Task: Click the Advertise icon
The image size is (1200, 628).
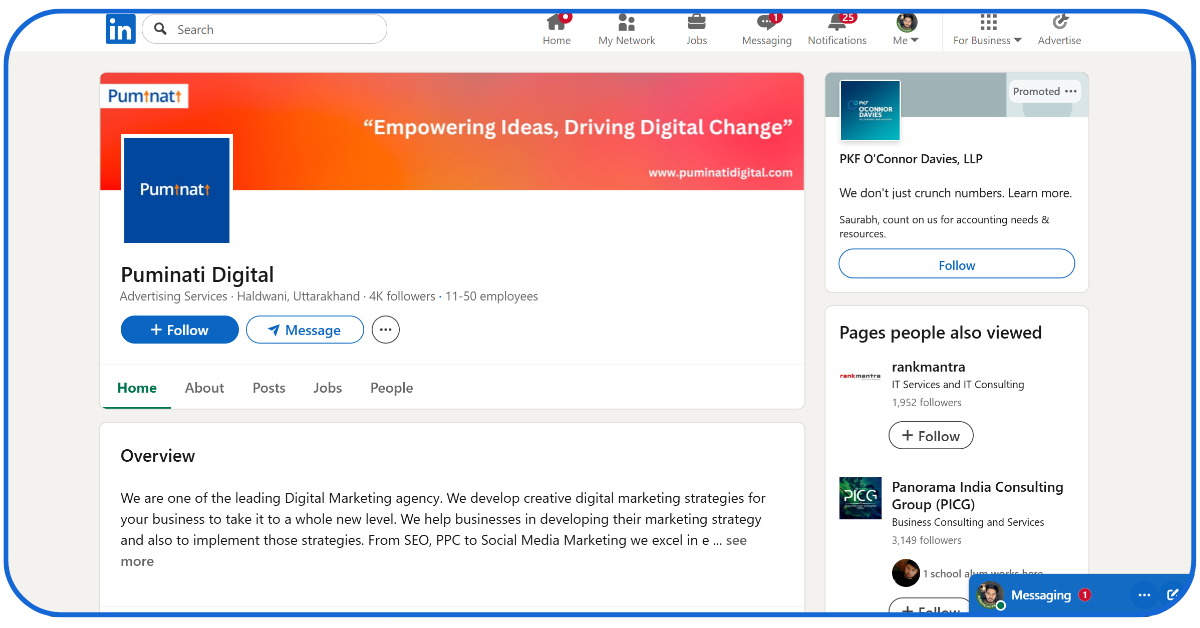Action: (1060, 30)
